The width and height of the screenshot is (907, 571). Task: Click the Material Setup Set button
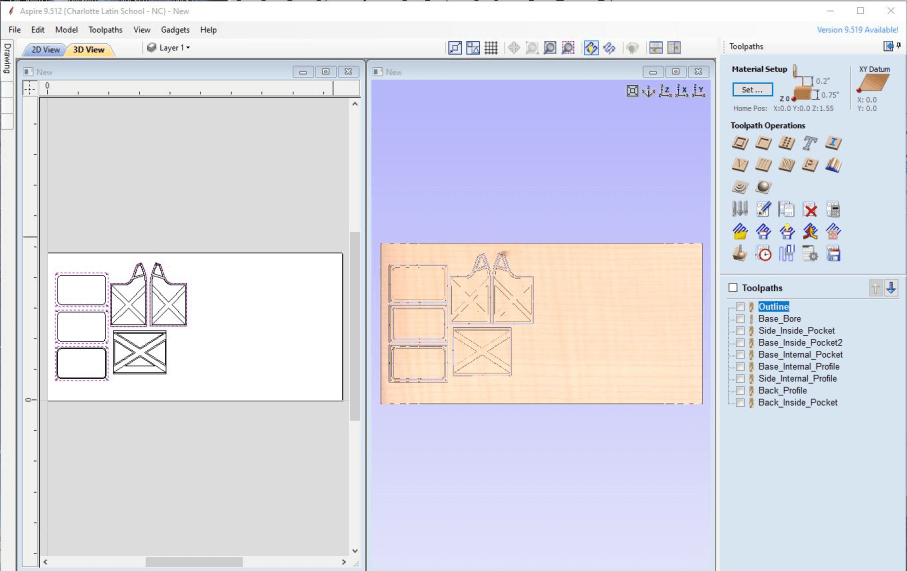pos(752,89)
